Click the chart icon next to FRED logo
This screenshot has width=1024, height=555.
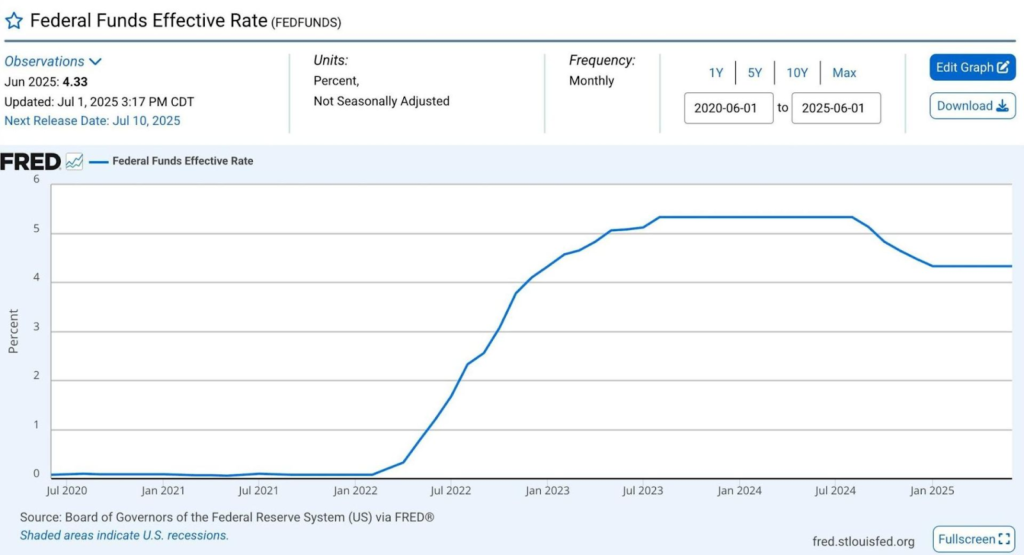tap(74, 161)
